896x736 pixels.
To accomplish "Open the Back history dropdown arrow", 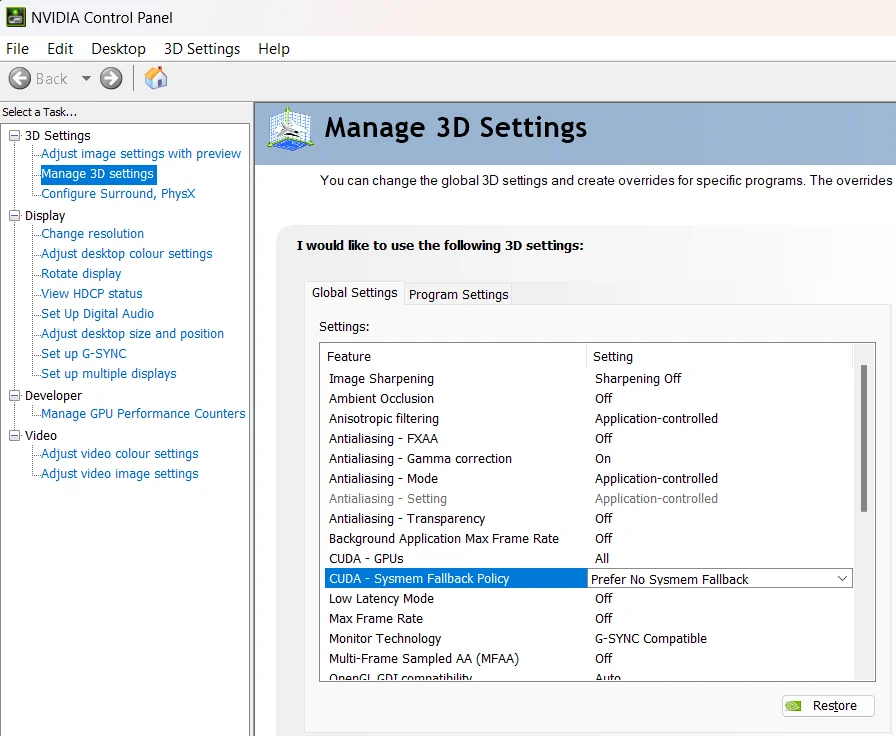I will [x=86, y=78].
